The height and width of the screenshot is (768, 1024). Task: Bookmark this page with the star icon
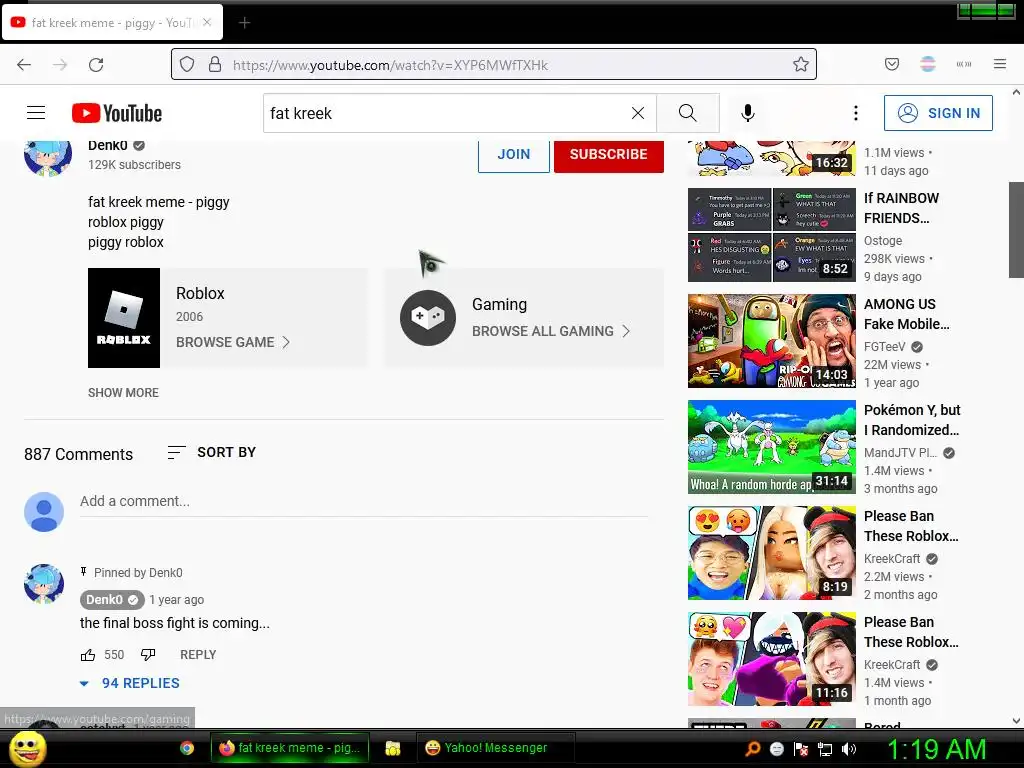[801, 64]
